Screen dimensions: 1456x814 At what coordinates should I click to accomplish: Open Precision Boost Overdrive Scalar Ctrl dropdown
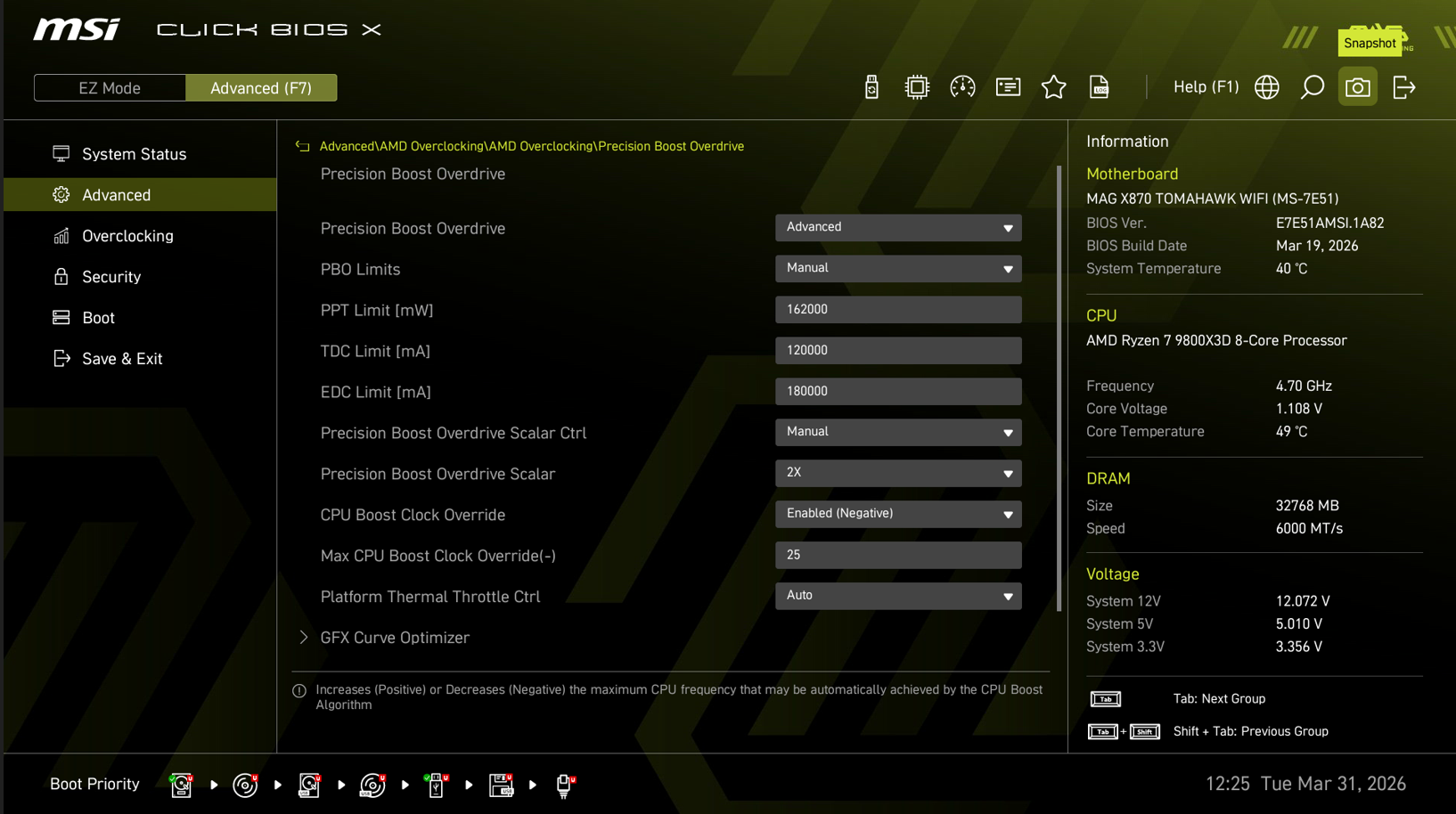(898, 433)
